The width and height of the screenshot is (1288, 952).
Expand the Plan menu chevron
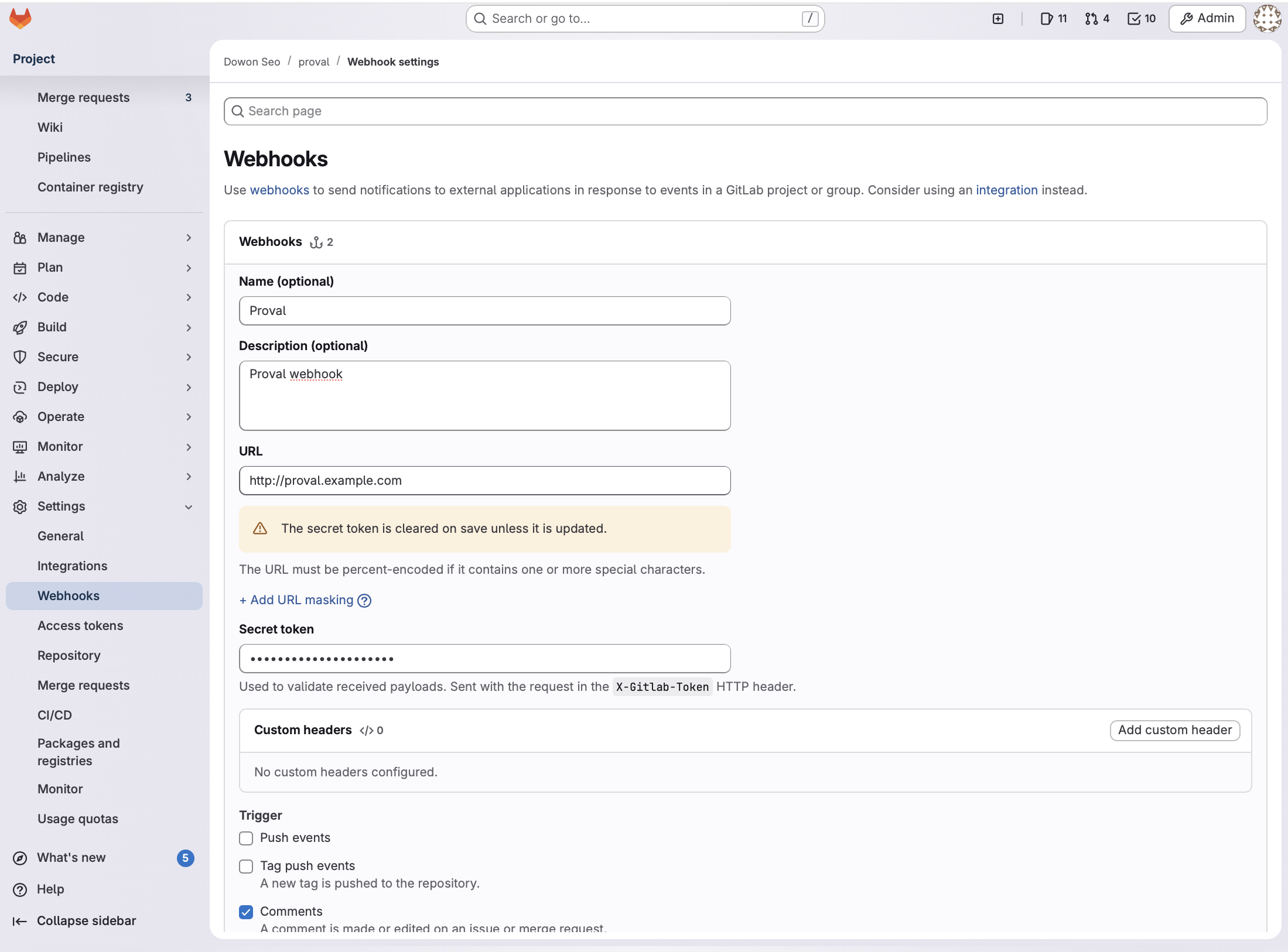[189, 268]
